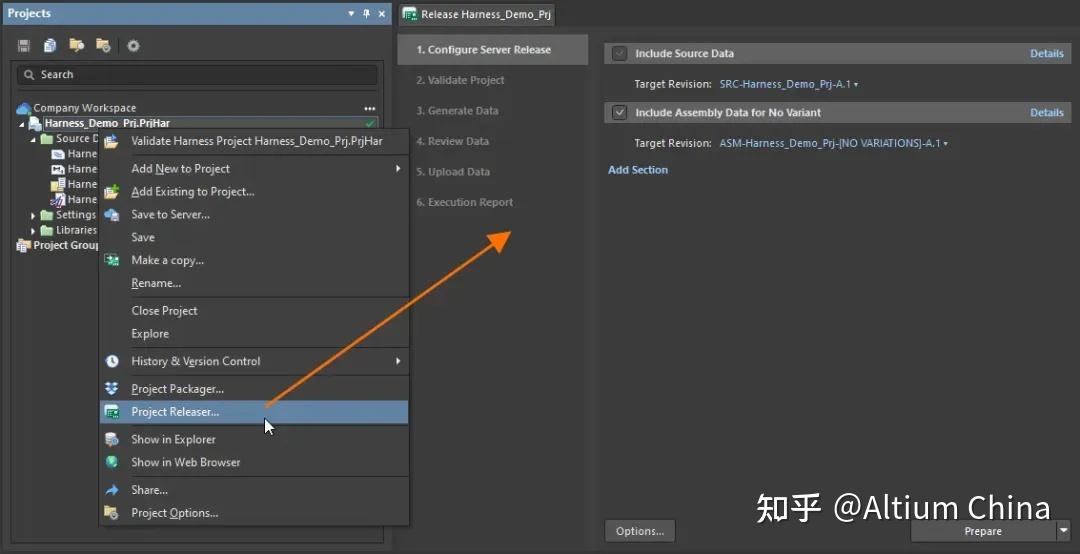This screenshot has height=554, width=1080.
Task: Open Projects panel settings gear
Action: (x=134, y=45)
